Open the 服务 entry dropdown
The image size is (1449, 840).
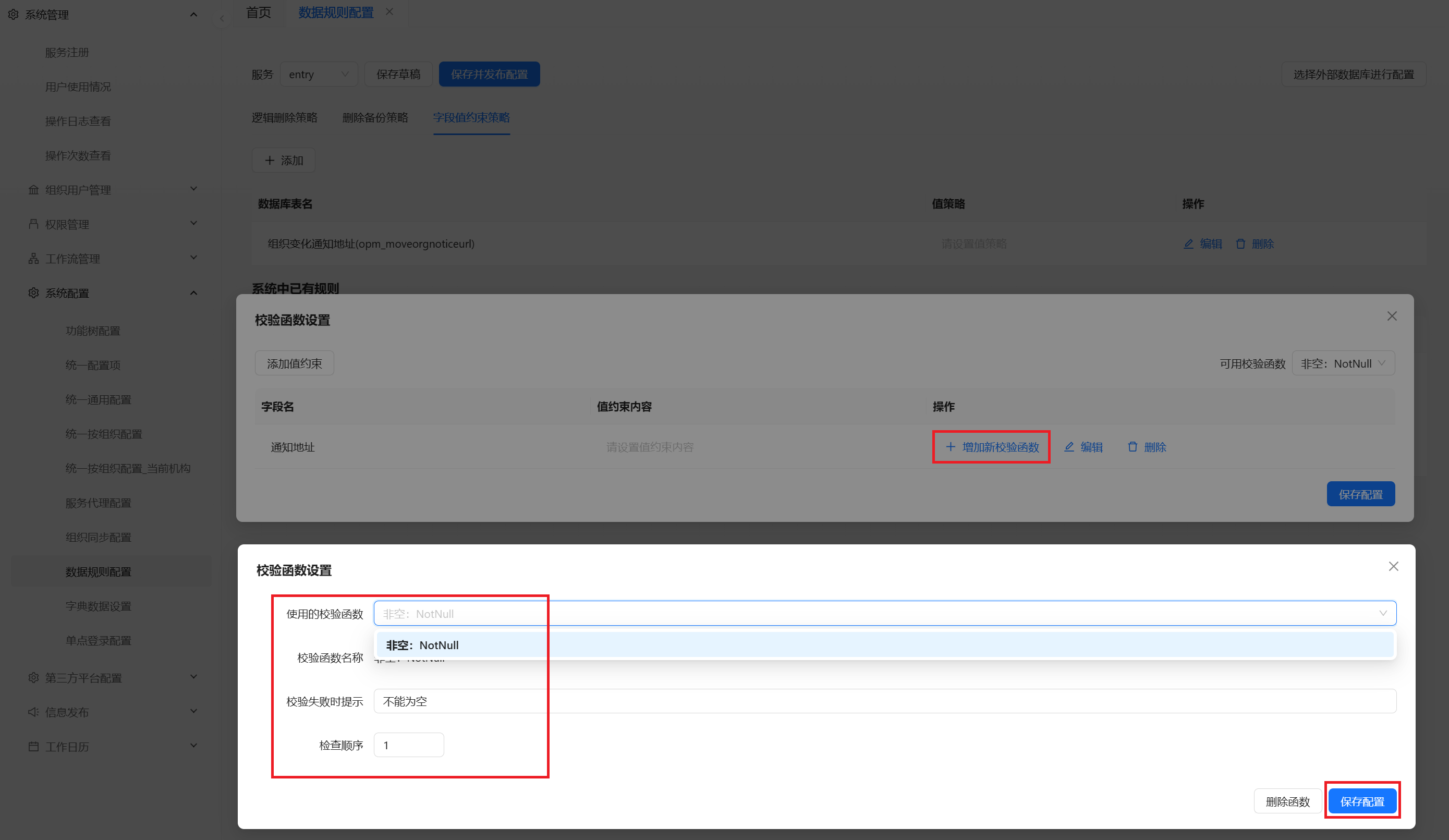319,74
